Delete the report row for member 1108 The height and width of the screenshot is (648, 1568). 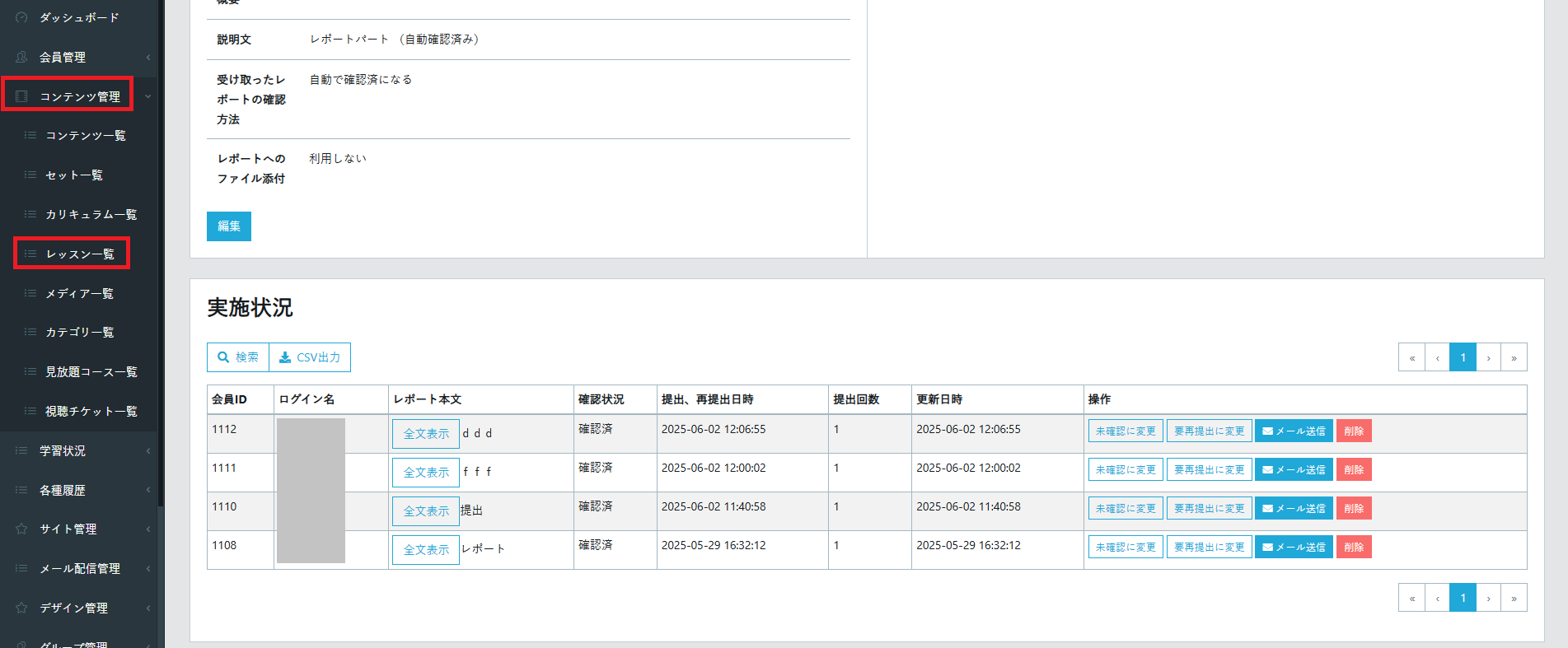[x=1353, y=548]
